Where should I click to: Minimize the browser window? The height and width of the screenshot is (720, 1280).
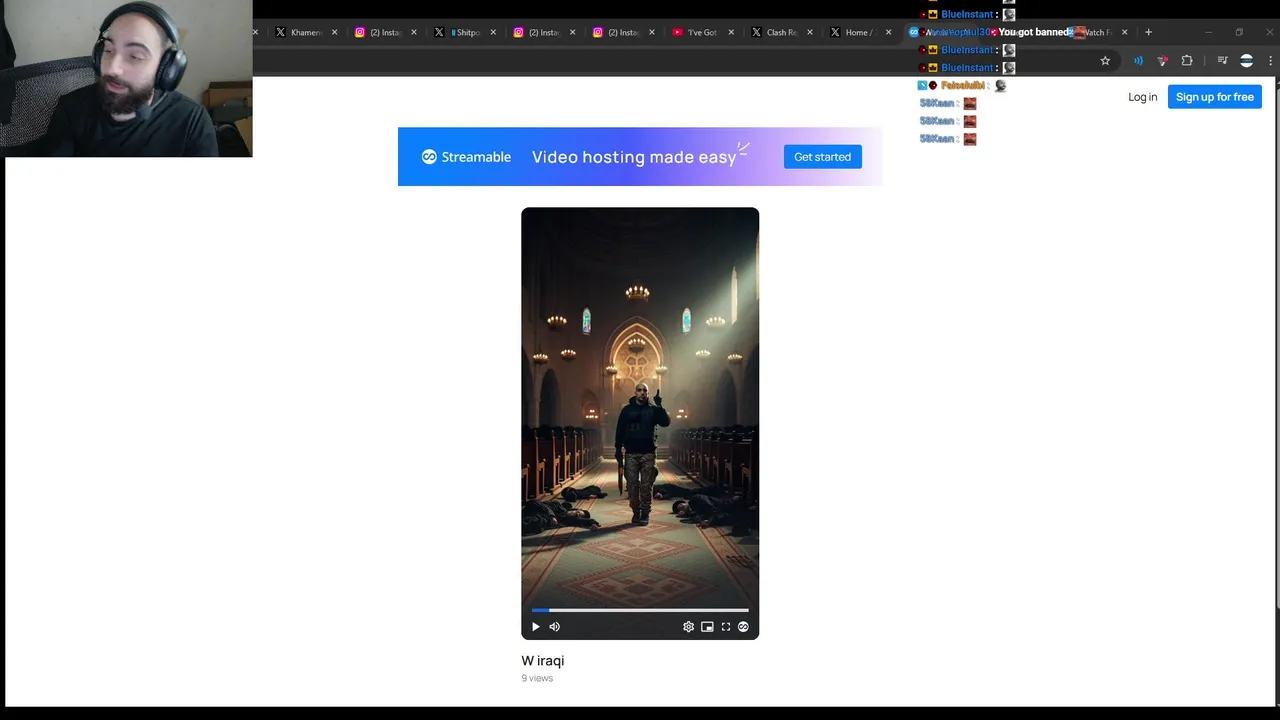[x=1208, y=32]
